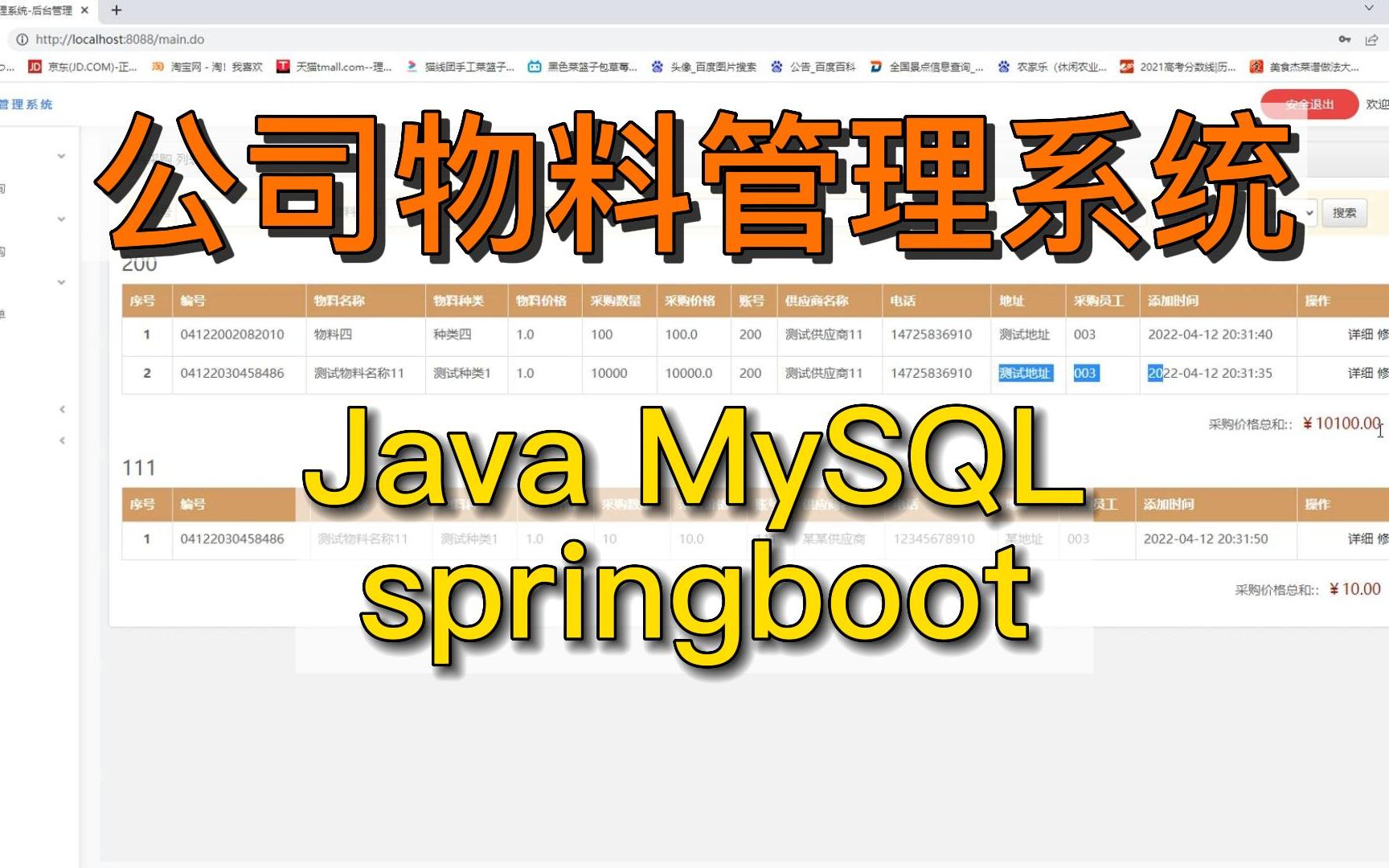
Task: Open 详细 for 物料四 row
Action: (x=1360, y=334)
